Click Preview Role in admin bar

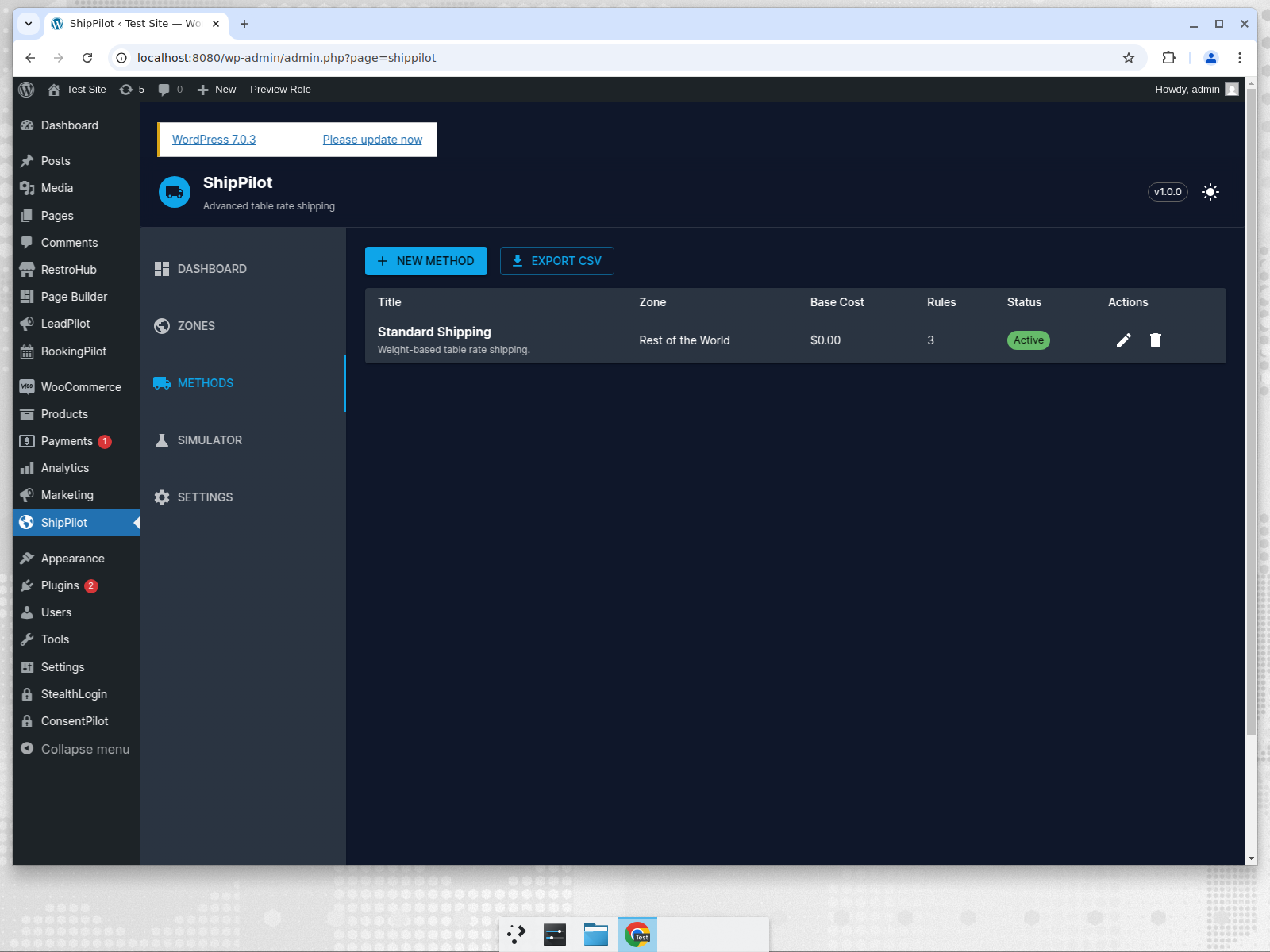280,90
